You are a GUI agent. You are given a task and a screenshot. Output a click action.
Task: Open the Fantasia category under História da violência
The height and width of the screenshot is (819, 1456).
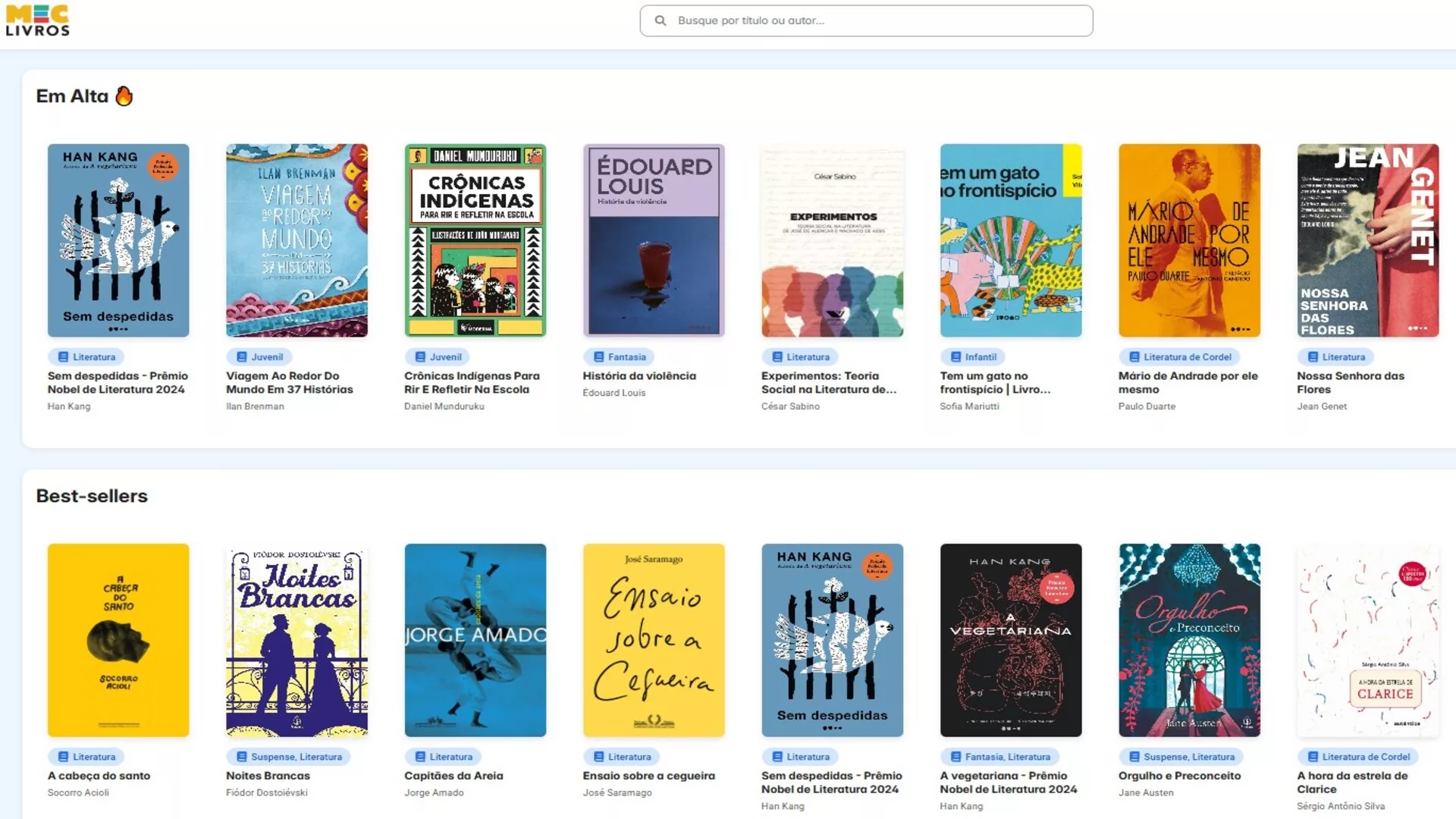point(618,356)
